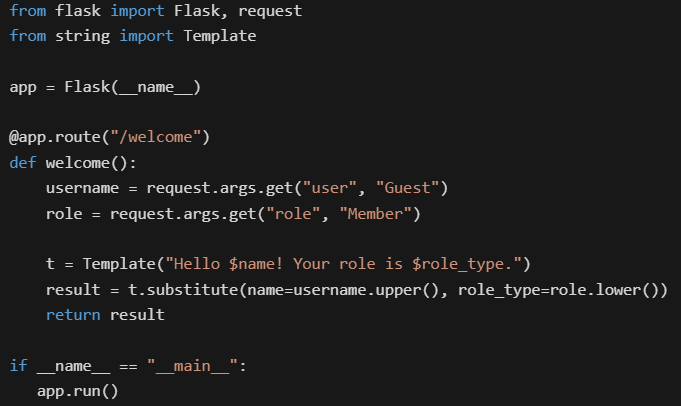681x406 pixels.
Task: Click the "role" argument string
Action: pos(293,214)
